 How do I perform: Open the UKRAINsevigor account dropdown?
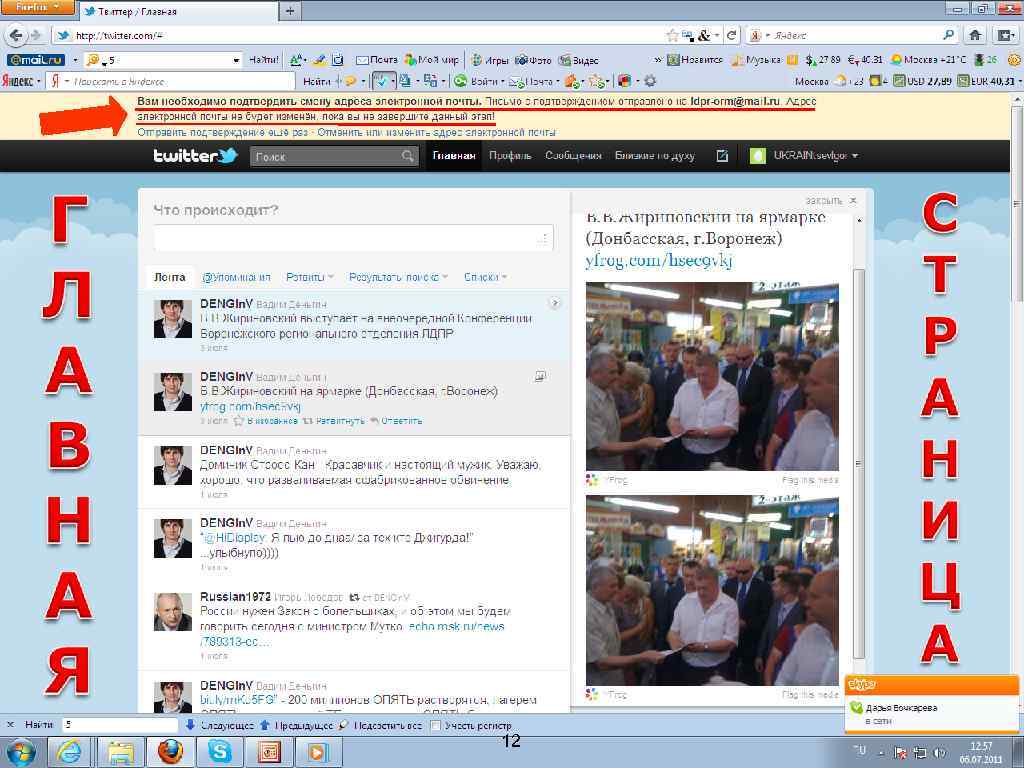[x=805, y=155]
